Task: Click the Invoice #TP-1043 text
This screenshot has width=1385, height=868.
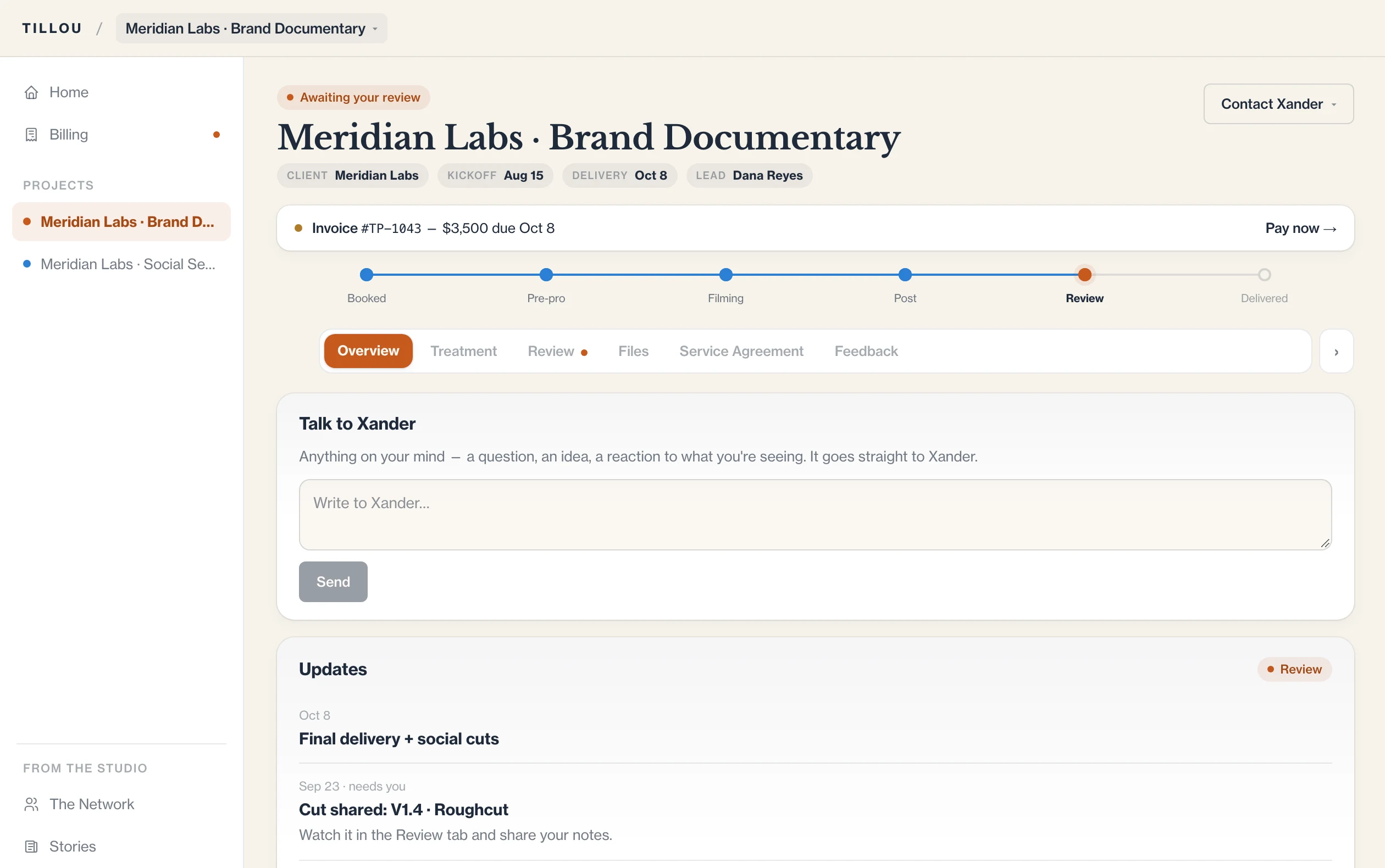Action: pos(367,229)
